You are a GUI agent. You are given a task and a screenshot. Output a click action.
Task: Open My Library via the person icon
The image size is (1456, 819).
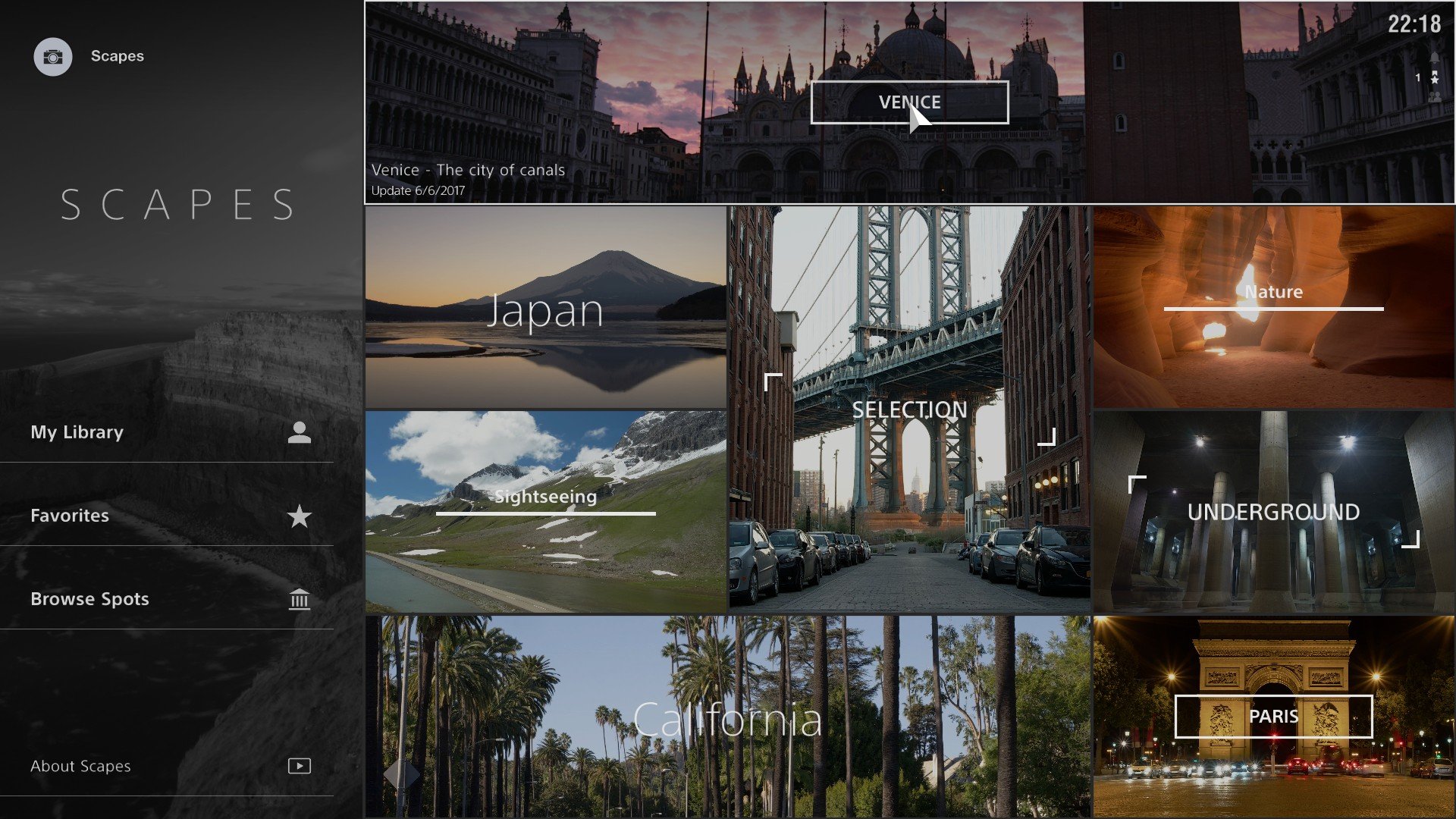click(300, 432)
